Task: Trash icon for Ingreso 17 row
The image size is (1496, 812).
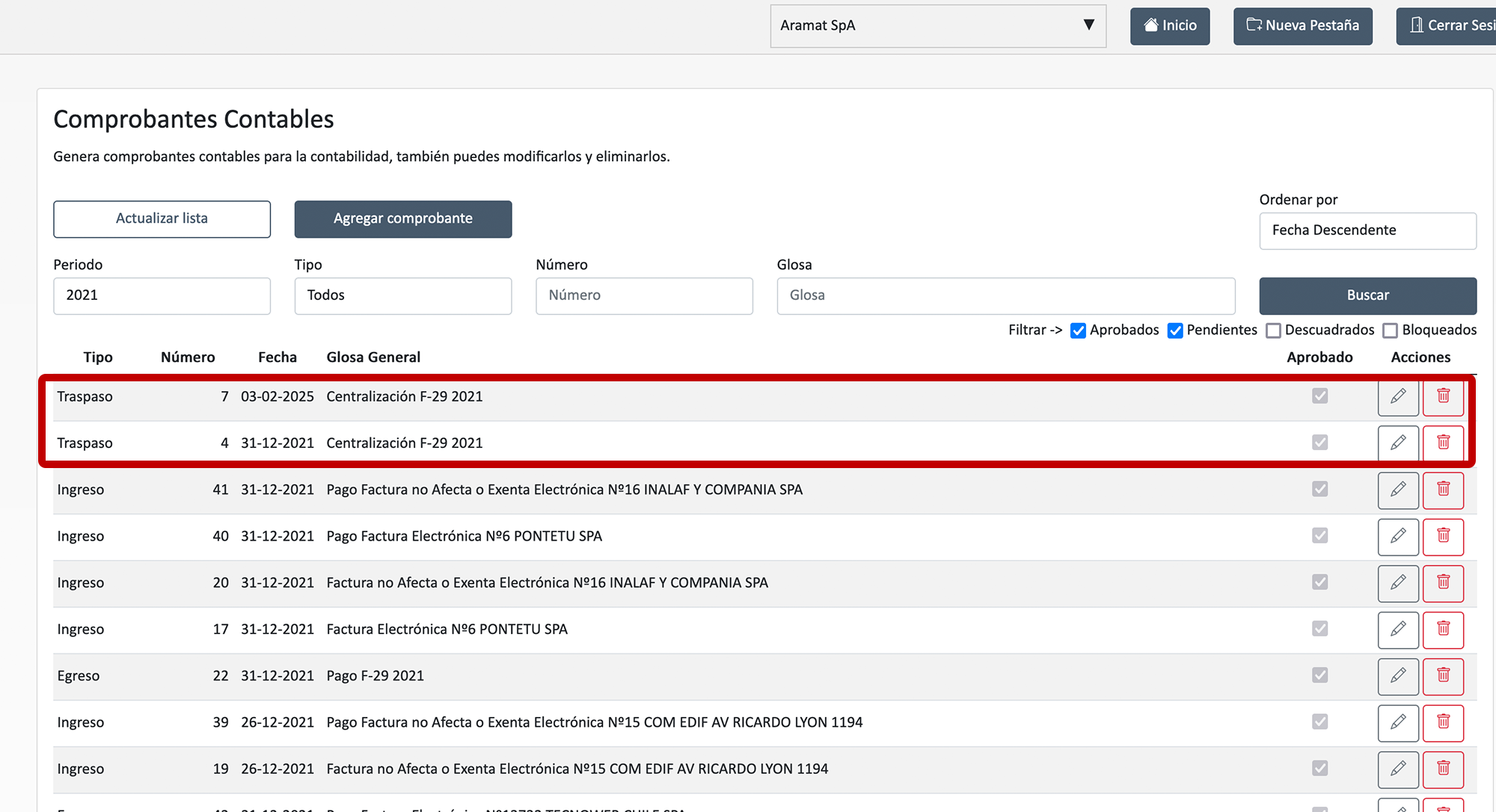Action: pos(1443,629)
